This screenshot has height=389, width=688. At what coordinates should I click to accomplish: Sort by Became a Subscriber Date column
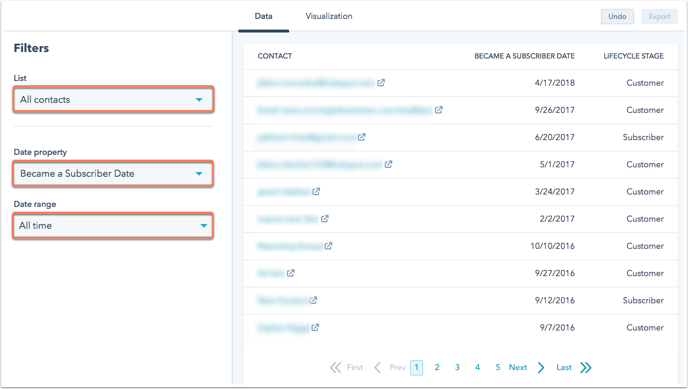[x=524, y=56]
